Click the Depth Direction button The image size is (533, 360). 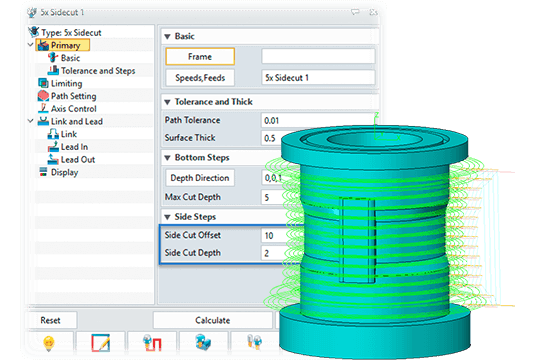[x=200, y=178]
